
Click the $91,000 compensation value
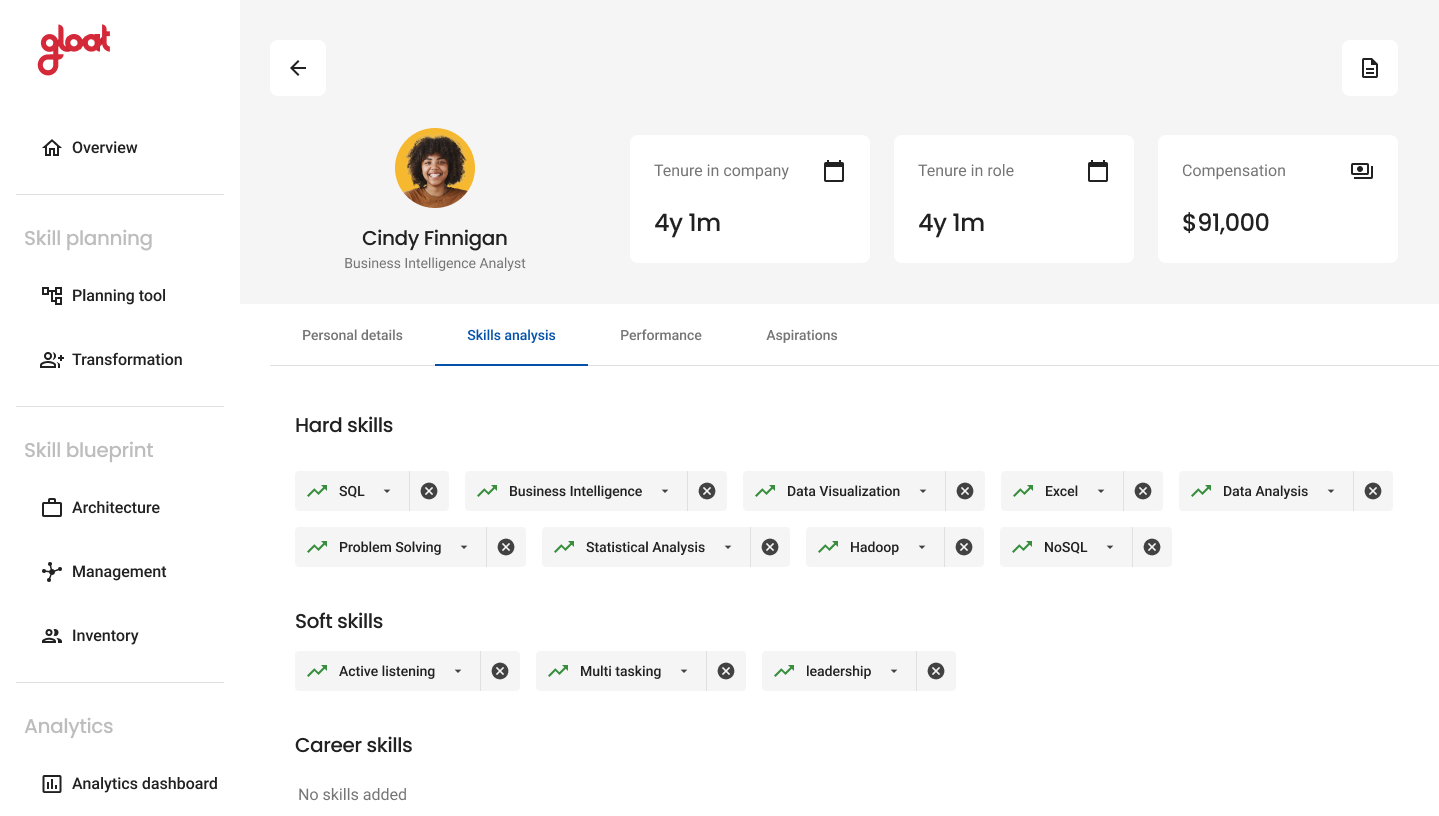coord(1226,222)
